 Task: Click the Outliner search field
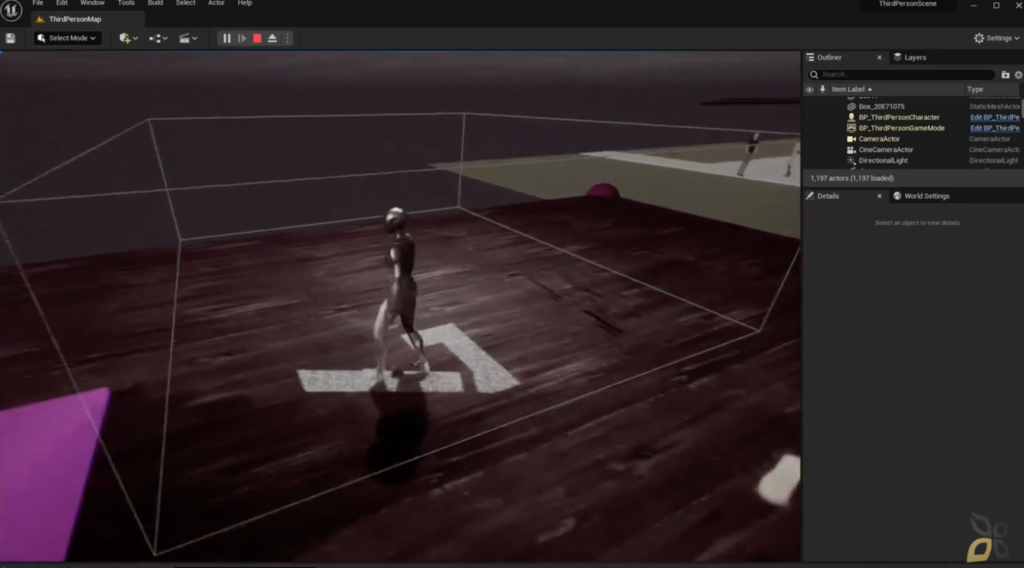click(901, 74)
